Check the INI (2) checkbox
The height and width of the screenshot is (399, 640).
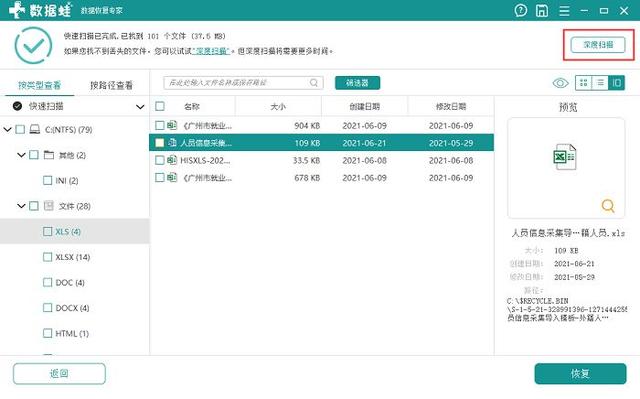point(47,180)
